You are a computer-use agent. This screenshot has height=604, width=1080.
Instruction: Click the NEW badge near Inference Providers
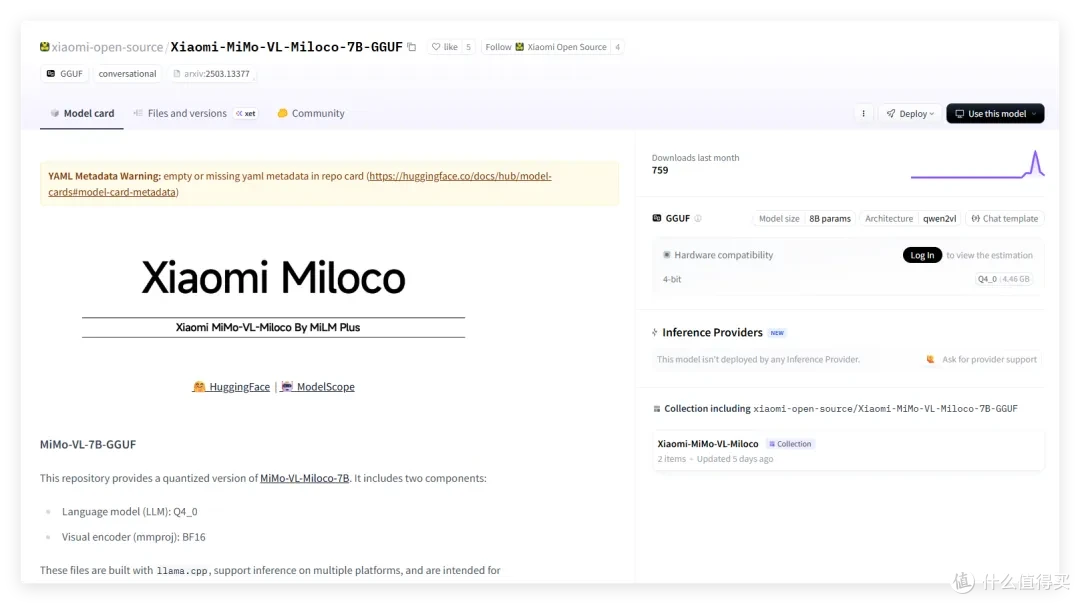777,333
